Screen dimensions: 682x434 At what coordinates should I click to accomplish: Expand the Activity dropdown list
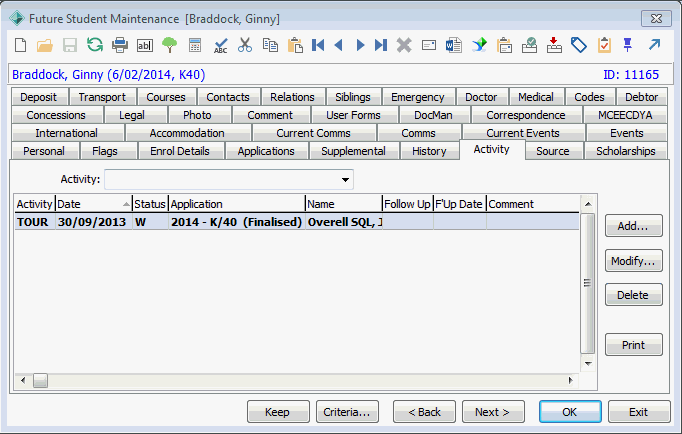coord(345,180)
